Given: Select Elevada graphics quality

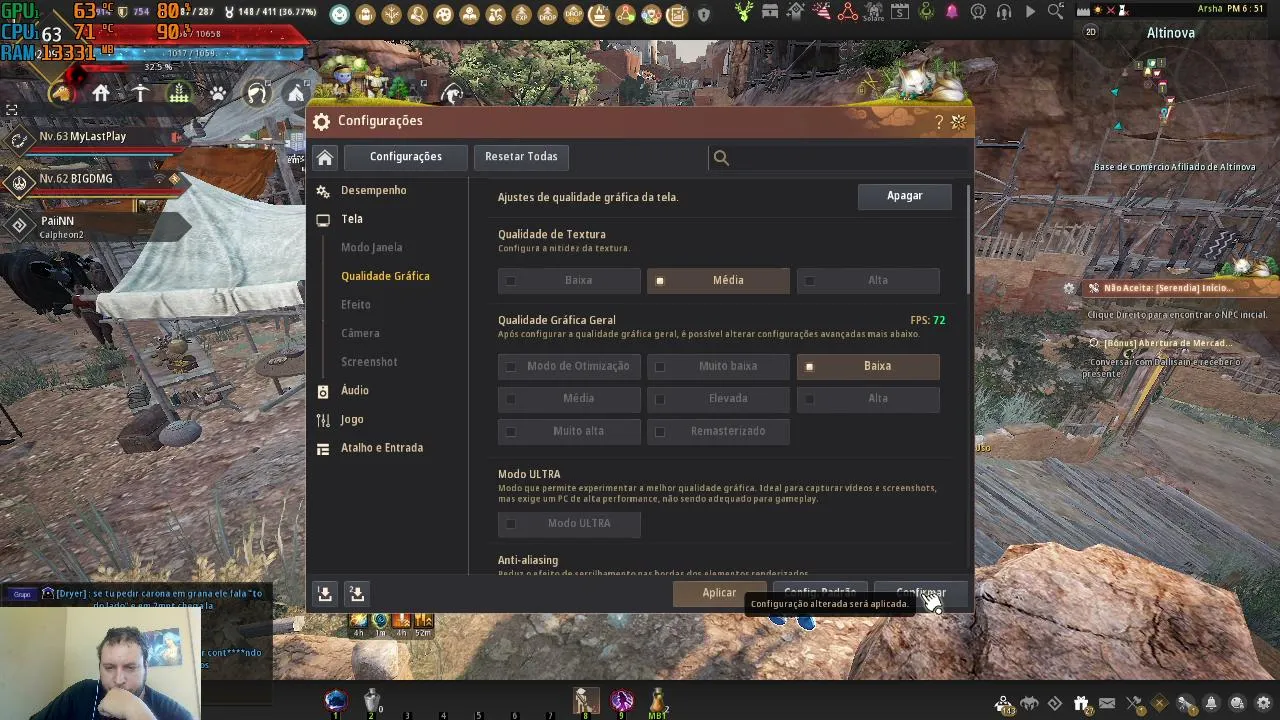Looking at the screenshot, I should [x=718, y=399].
